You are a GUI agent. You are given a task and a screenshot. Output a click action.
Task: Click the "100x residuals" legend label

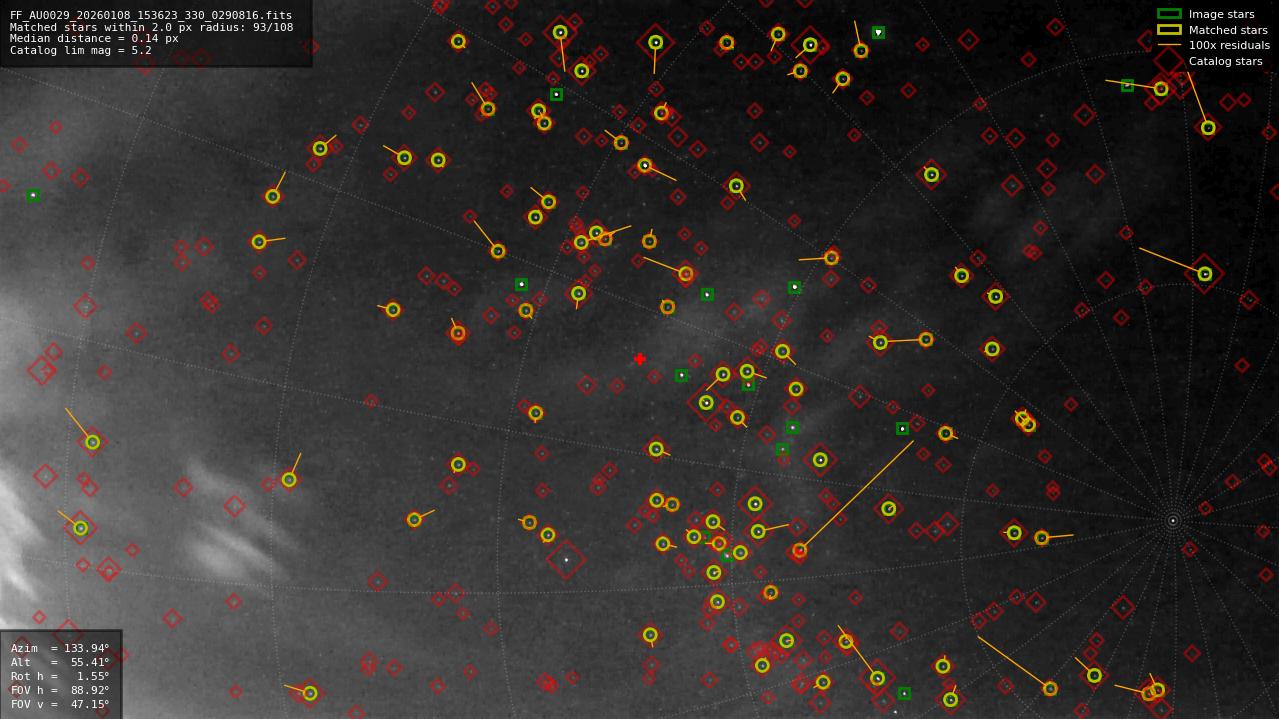point(1229,45)
